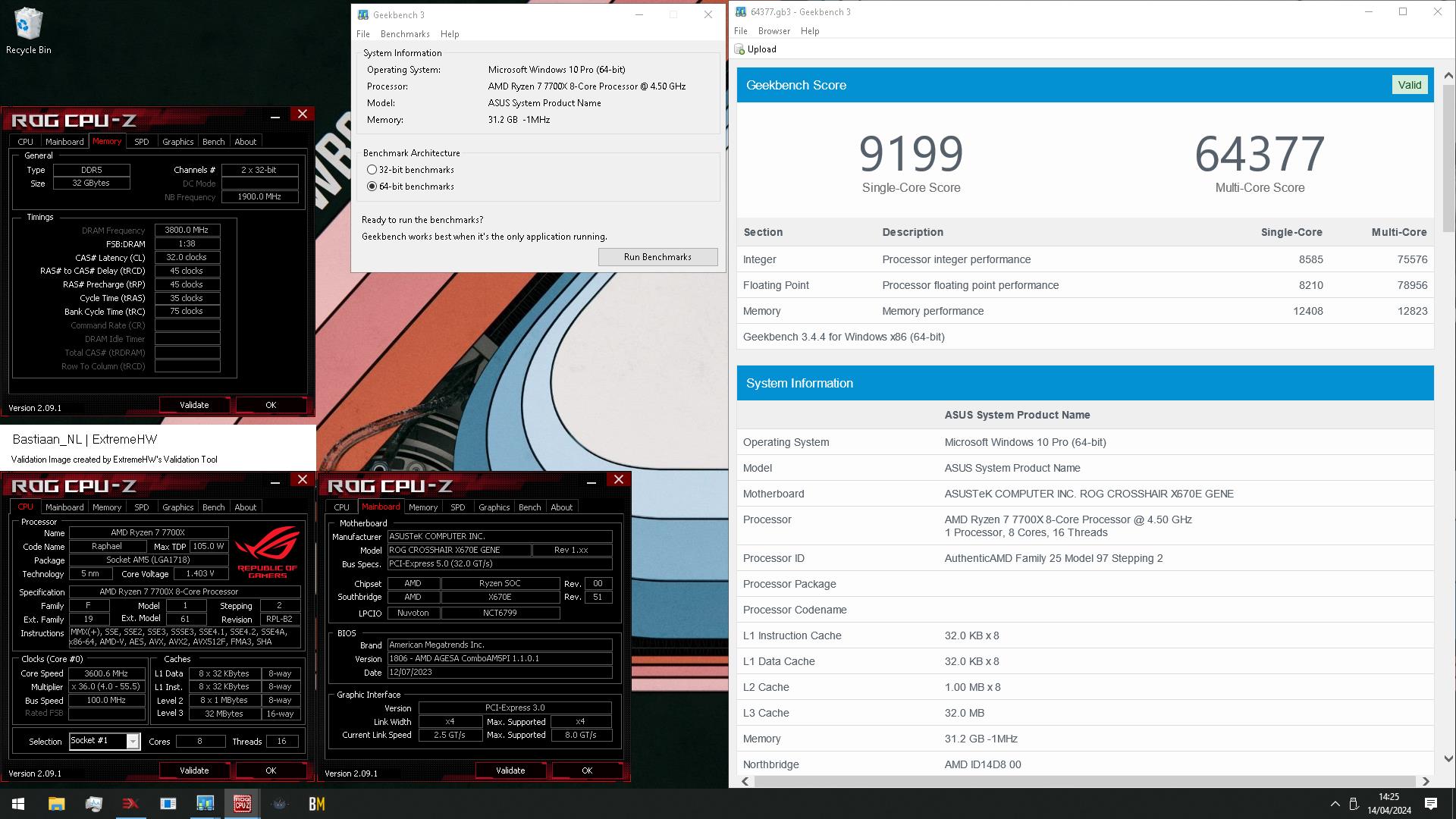Close the ROG CPU-Z Mainboard window
1456x819 pixels.
(619, 479)
